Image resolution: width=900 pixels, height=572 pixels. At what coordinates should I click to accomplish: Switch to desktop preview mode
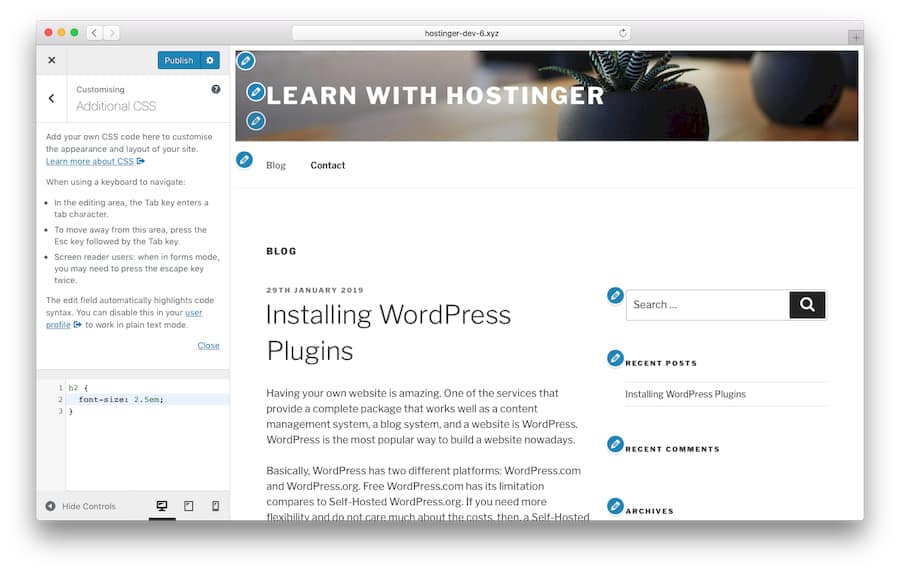coord(162,506)
